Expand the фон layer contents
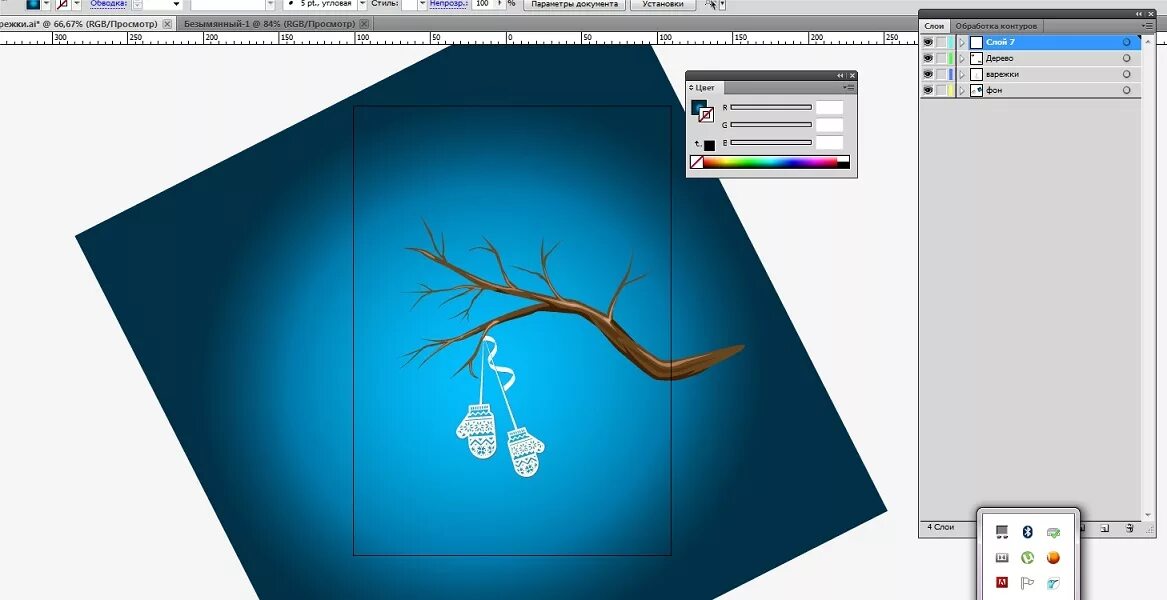The width and height of the screenshot is (1167, 600). pyautogui.click(x=962, y=90)
